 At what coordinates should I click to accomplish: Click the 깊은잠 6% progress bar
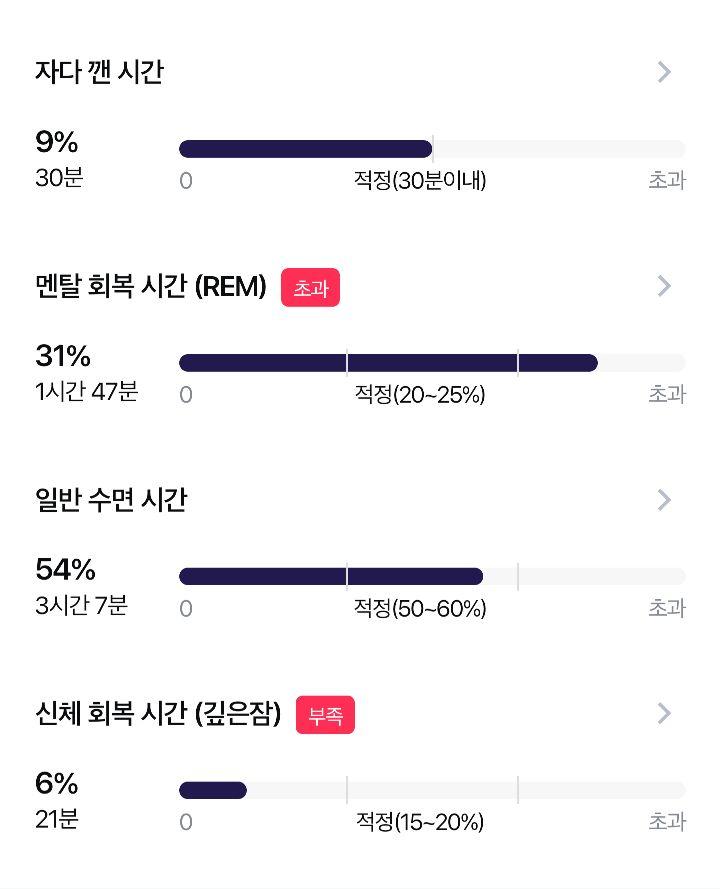(432, 790)
